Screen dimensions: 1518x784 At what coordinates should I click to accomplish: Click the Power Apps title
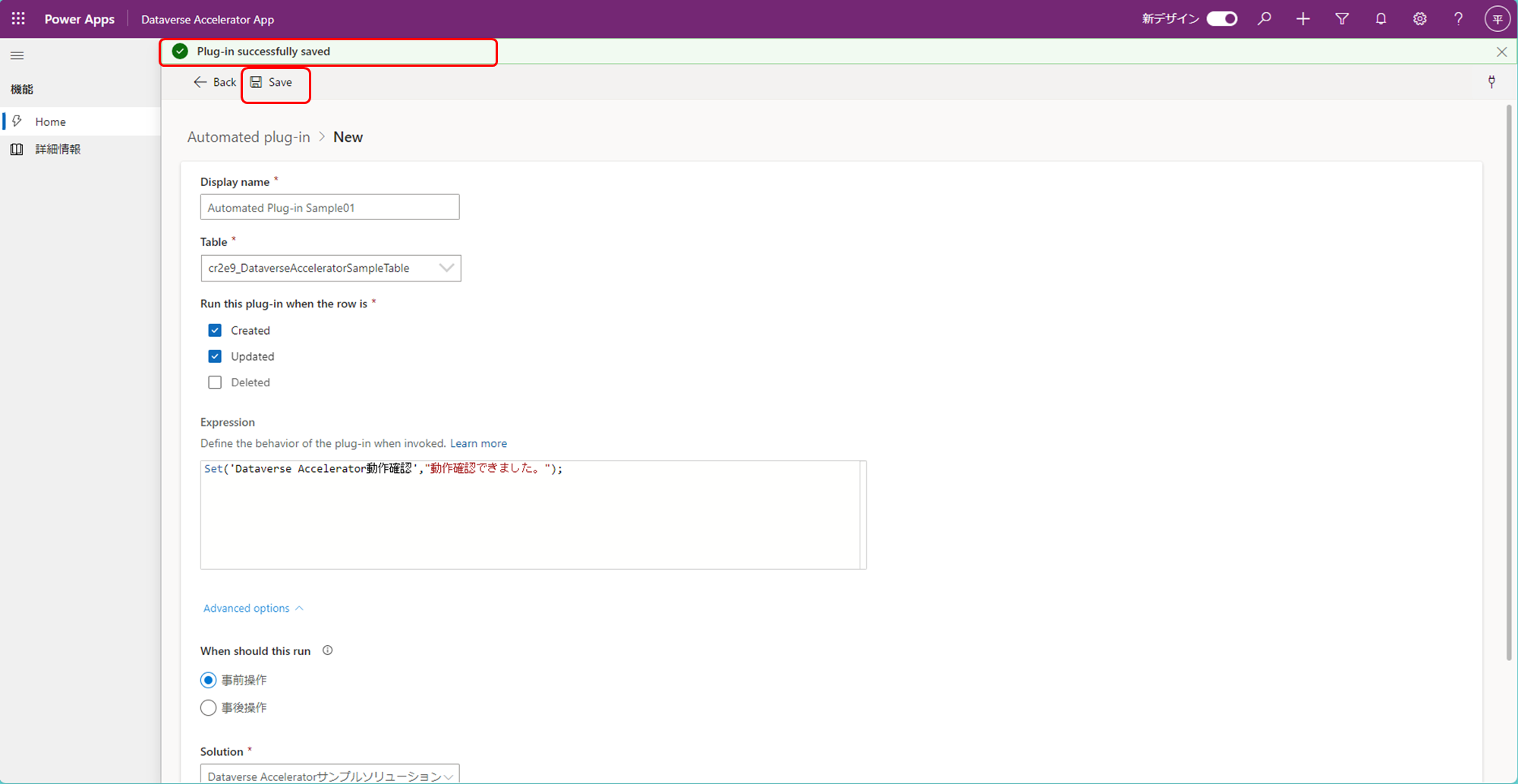(80, 19)
